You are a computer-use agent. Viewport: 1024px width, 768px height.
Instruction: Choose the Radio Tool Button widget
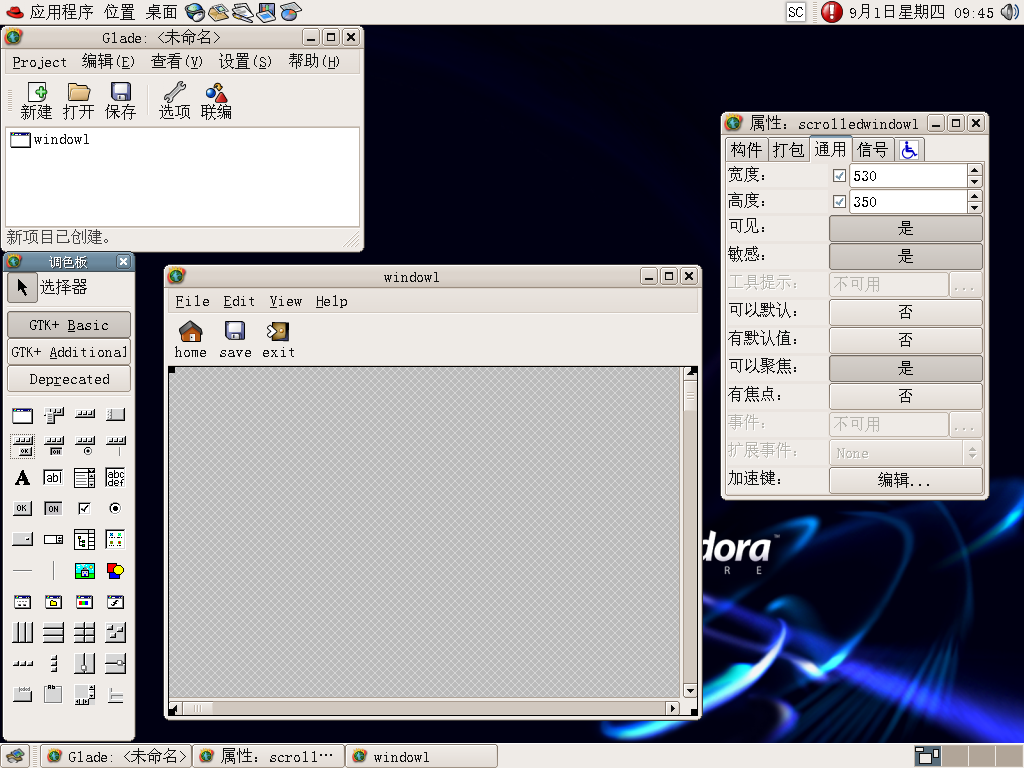85,445
